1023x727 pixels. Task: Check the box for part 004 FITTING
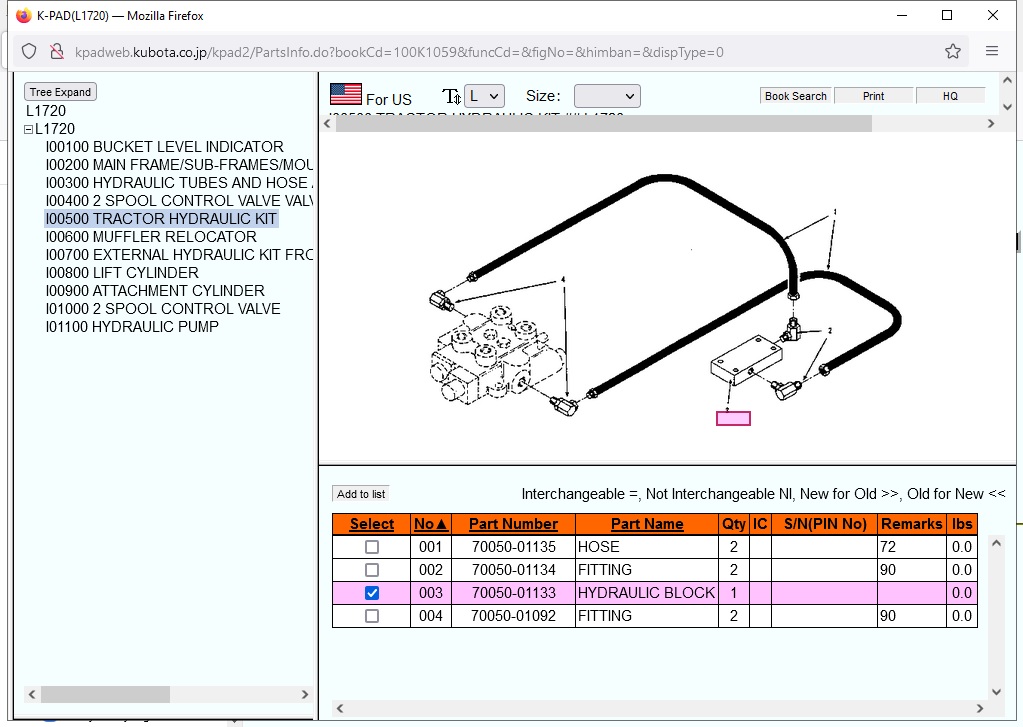point(372,615)
